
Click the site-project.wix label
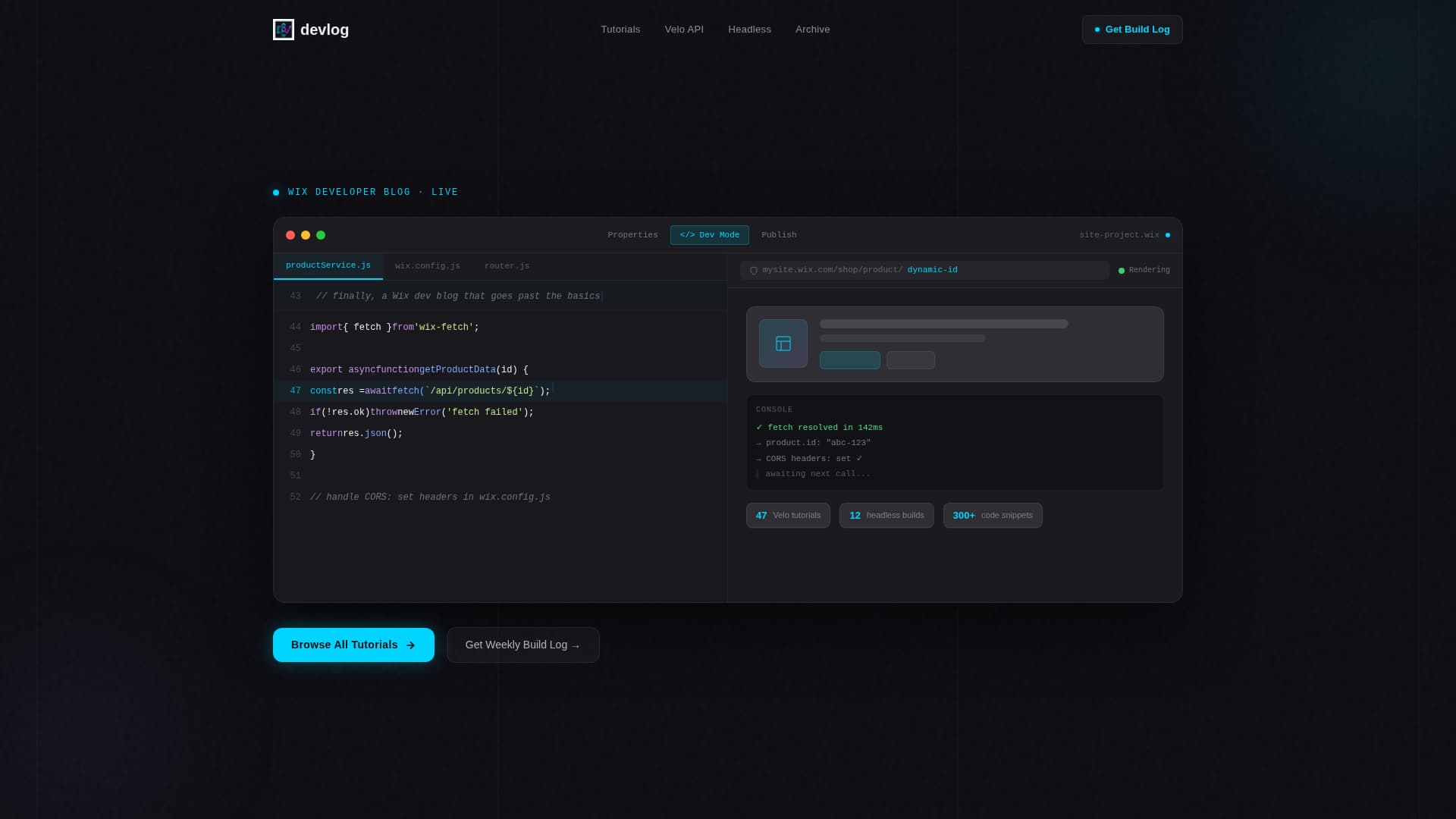(1119, 235)
